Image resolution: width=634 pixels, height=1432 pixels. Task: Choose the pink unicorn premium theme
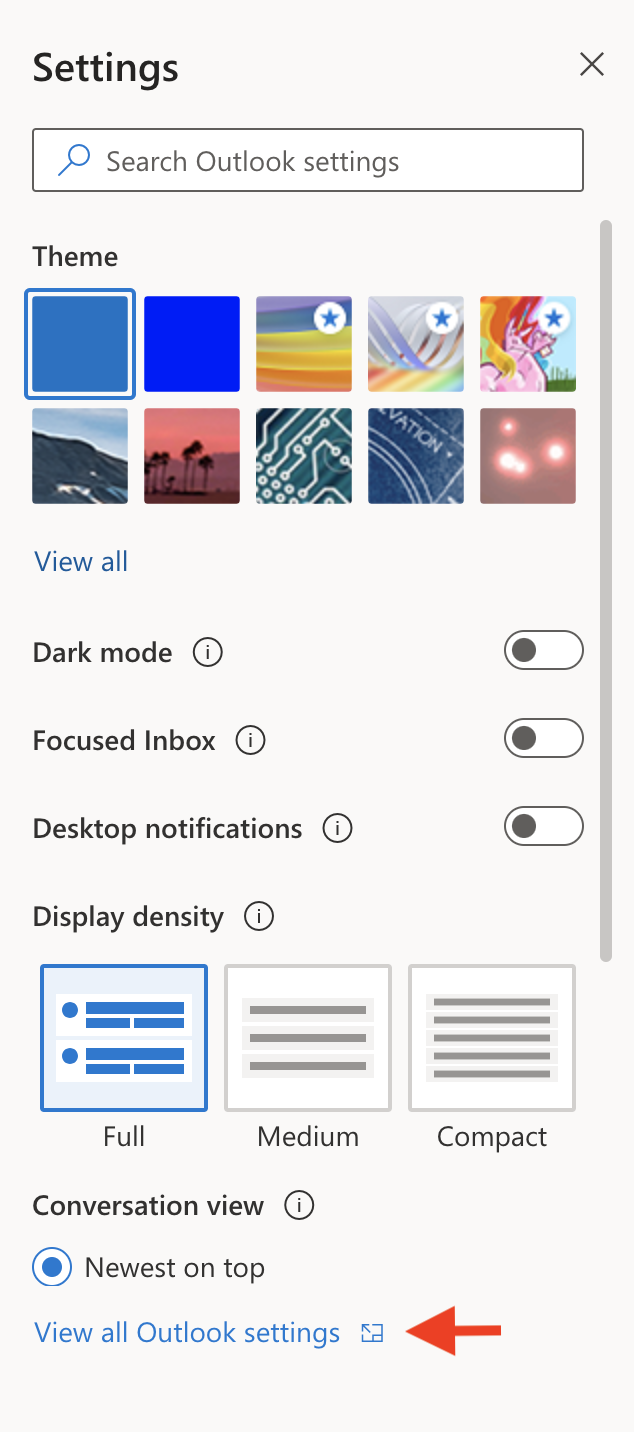click(x=528, y=344)
